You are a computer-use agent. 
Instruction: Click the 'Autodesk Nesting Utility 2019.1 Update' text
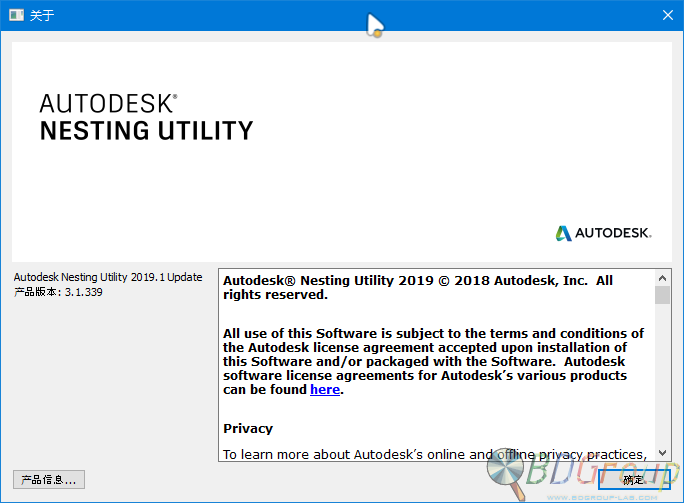coord(108,277)
